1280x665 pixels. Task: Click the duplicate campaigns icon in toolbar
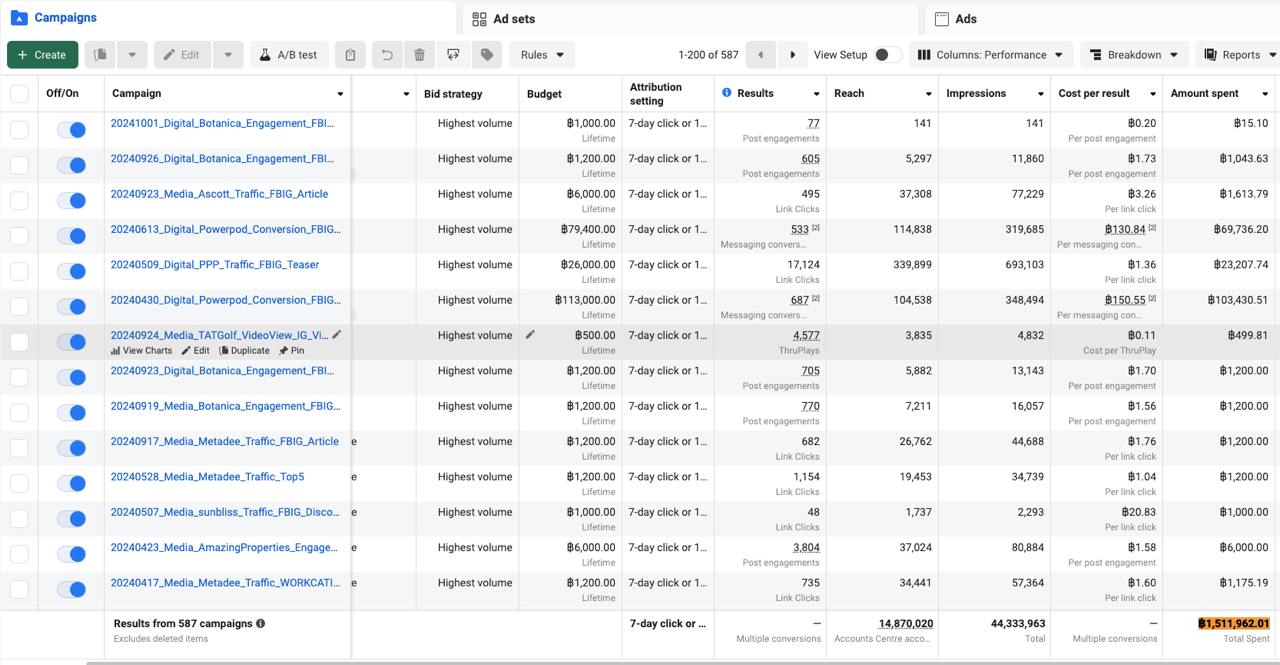click(x=100, y=55)
